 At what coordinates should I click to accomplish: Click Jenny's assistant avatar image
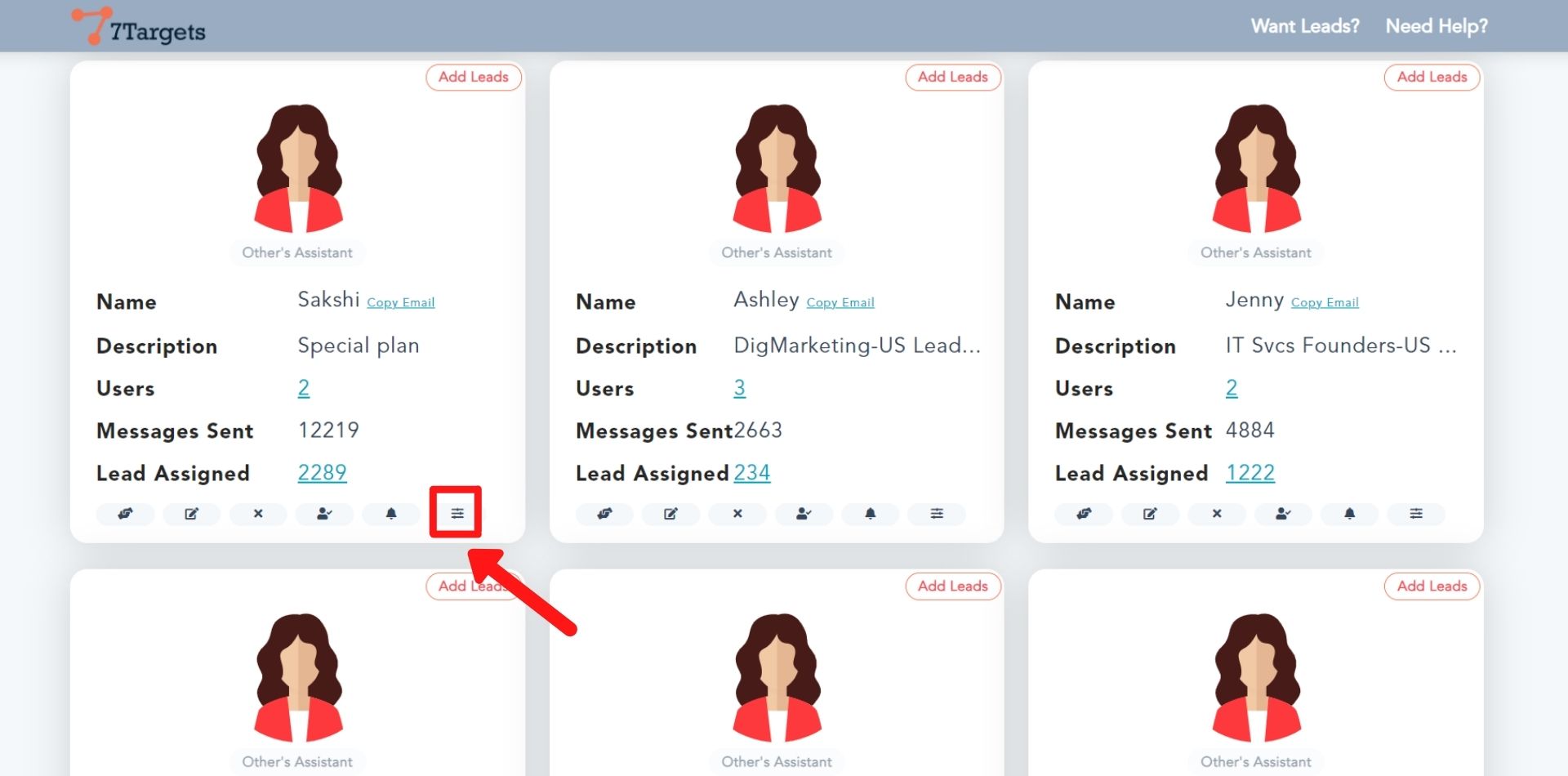pos(1256,169)
